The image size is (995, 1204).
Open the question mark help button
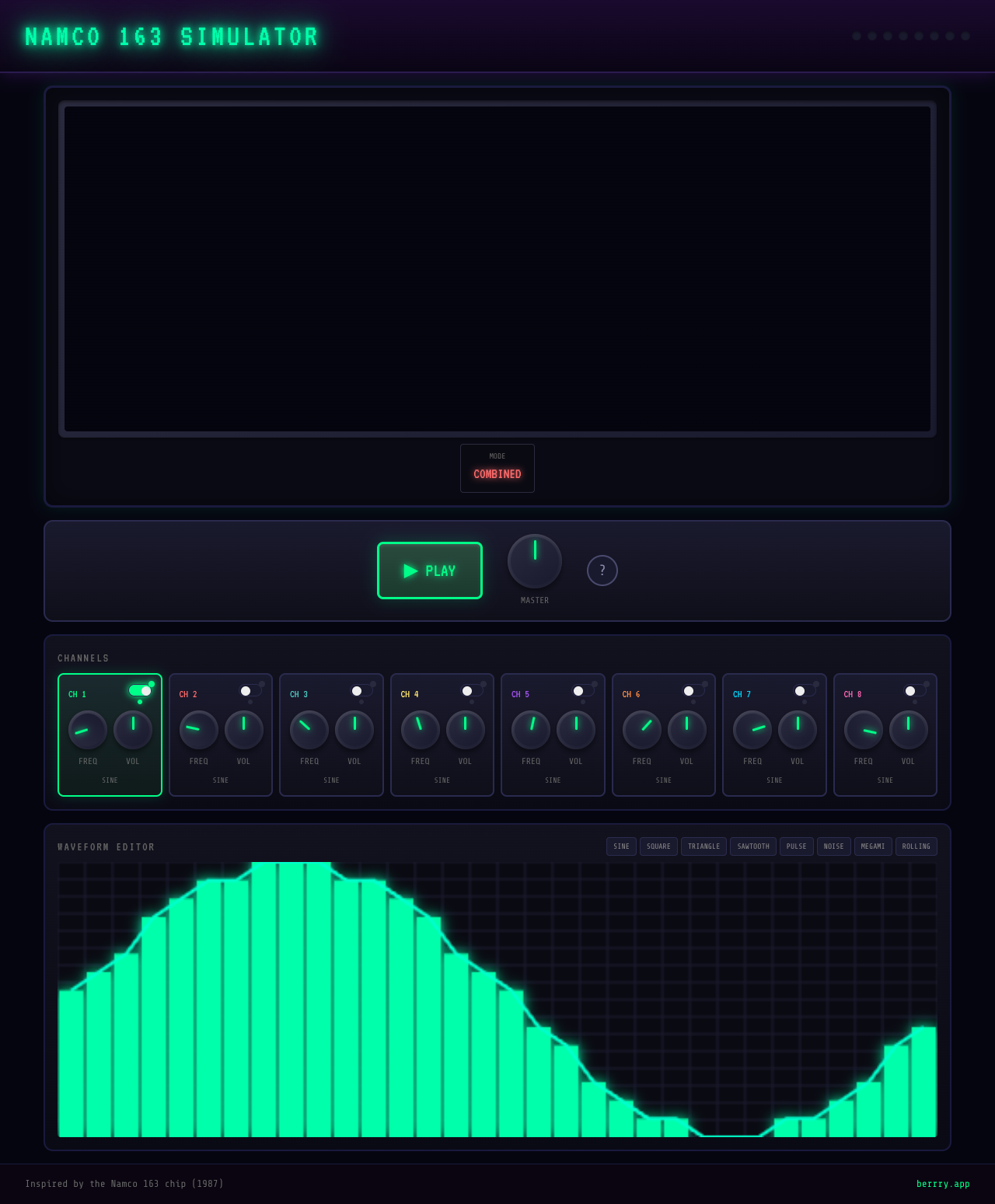(x=602, y=571)
